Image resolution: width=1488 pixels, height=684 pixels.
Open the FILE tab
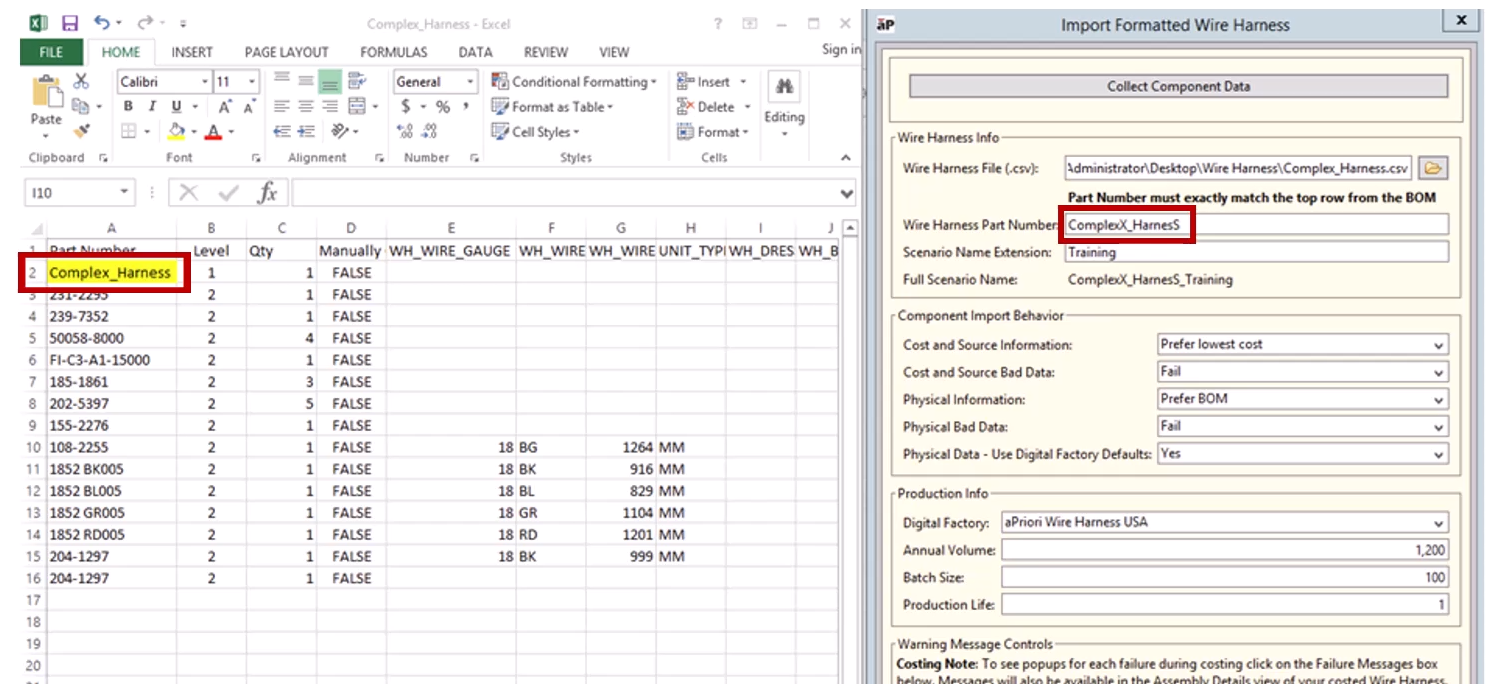(50, 52)
